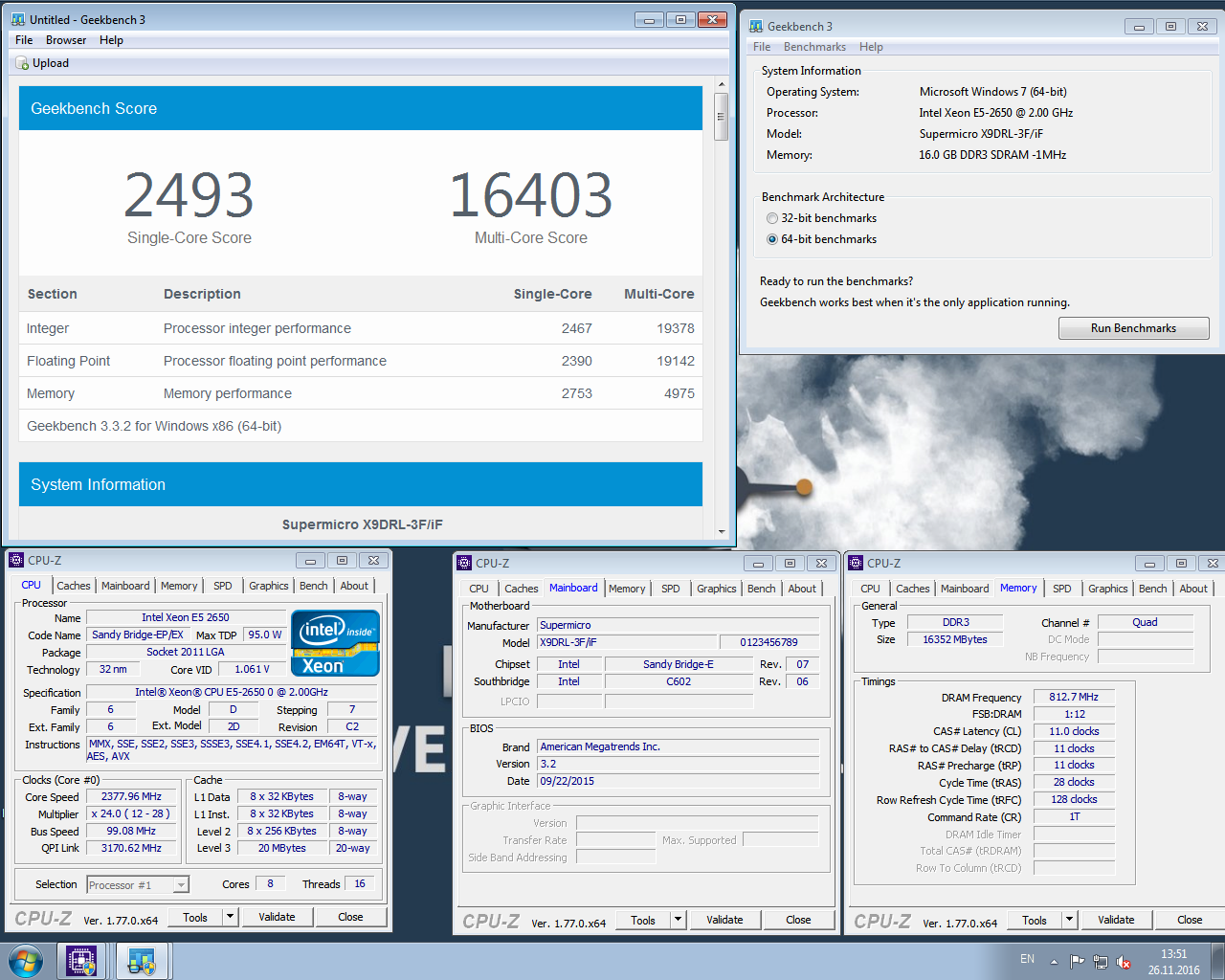This screenshot has width=1225, height=980.
Task: Click the Multi-Core Score 16403
Action: click(531, 195)
